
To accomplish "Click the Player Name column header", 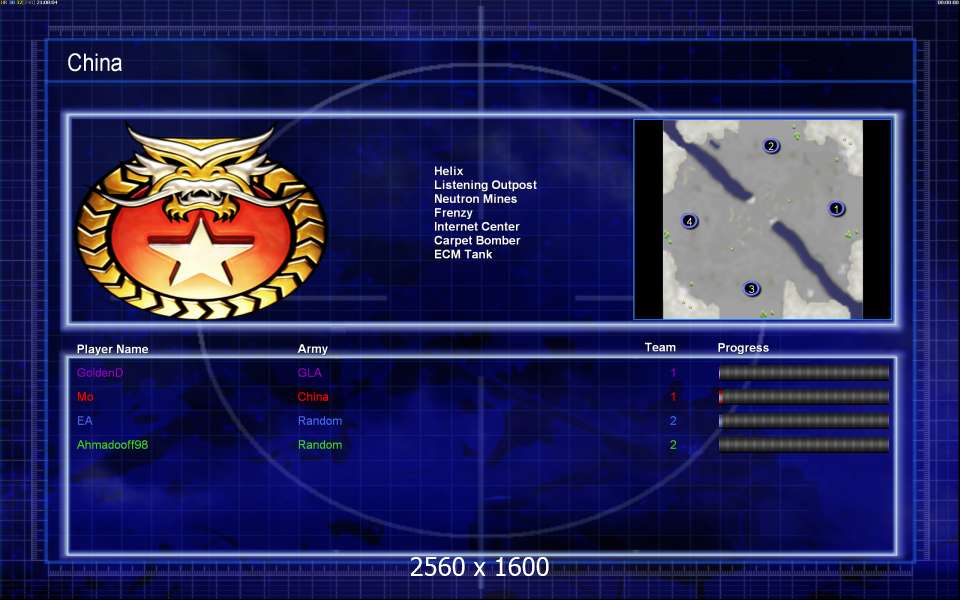I will (x=113, y=349).
